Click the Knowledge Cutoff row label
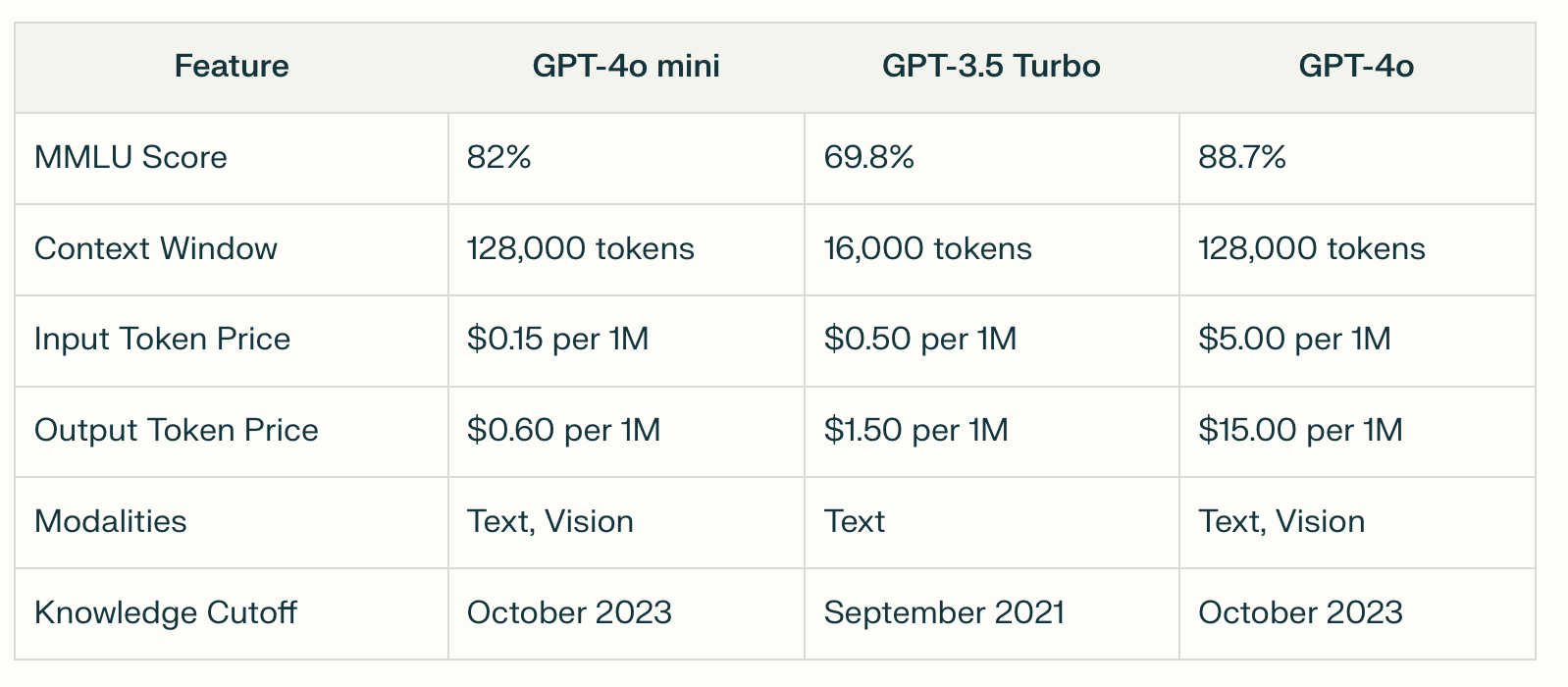The height and width of the screenshot is (687, 1568). (x=166, y=612)
